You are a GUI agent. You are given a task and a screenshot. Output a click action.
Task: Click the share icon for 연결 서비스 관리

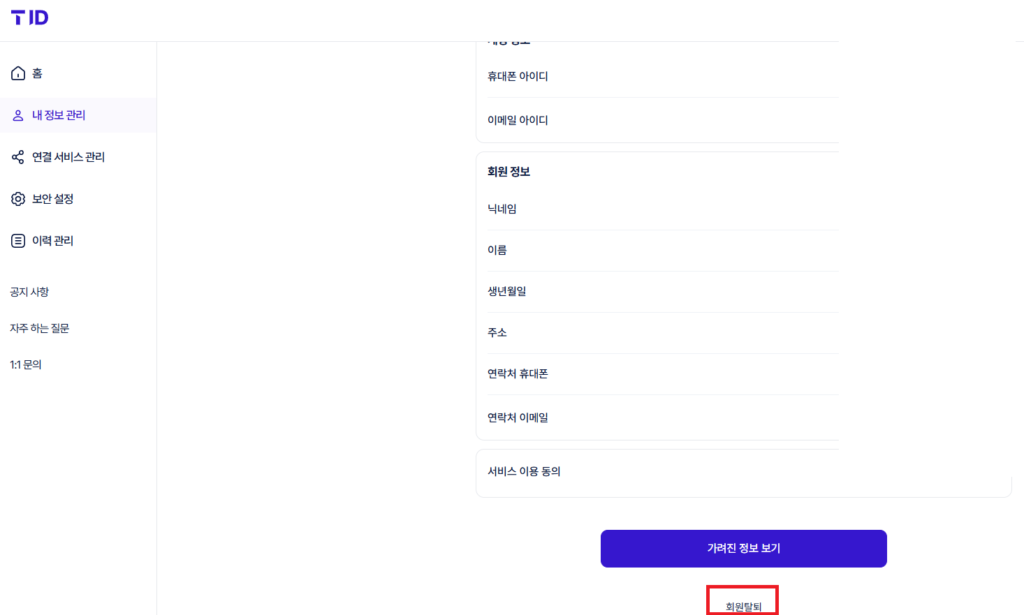point(18,157)
